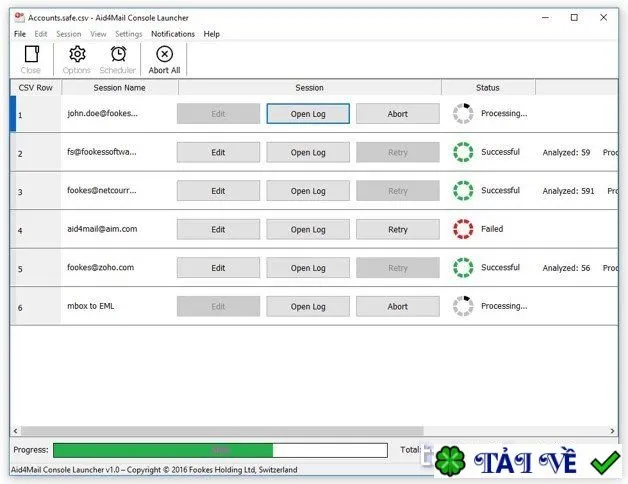Click the Status column header

(488, 87)
